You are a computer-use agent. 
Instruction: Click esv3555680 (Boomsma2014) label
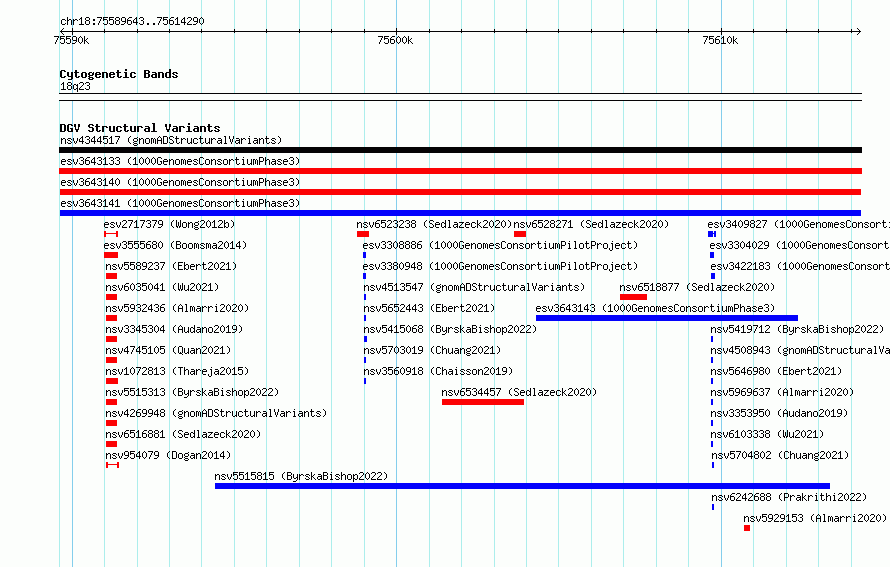(x=175, y=245)
